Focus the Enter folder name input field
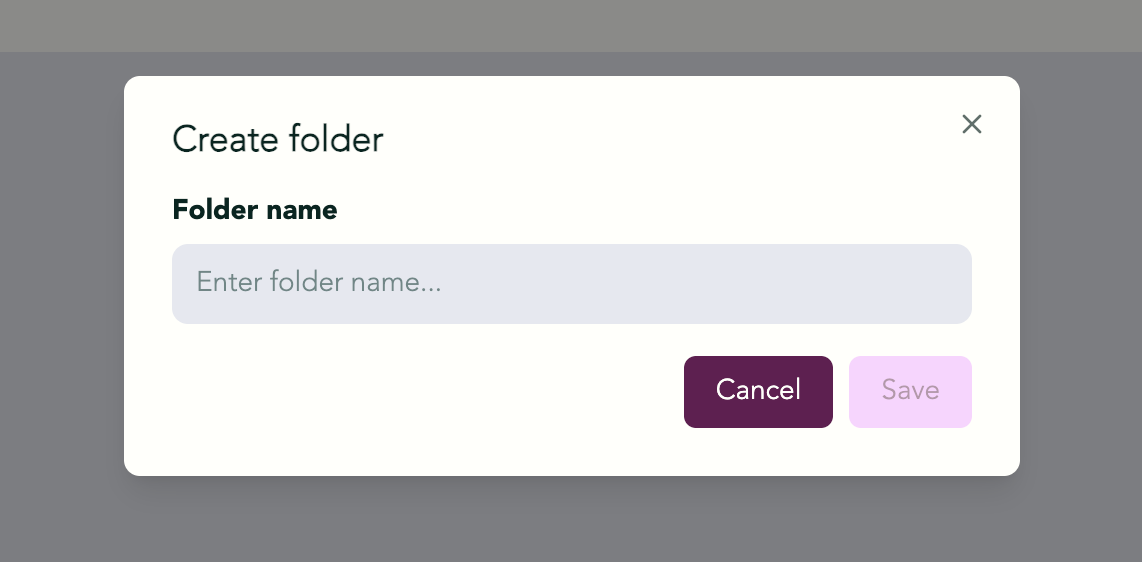 coord(572,284)
